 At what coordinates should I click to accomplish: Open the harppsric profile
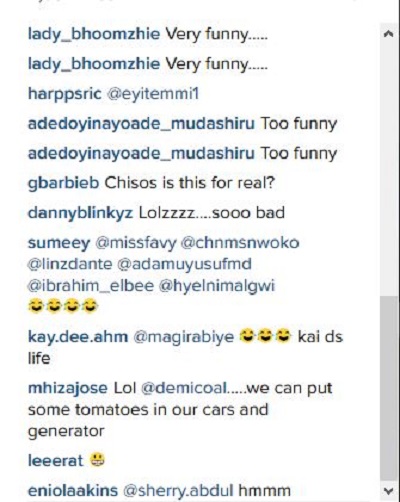coord(64,94)
